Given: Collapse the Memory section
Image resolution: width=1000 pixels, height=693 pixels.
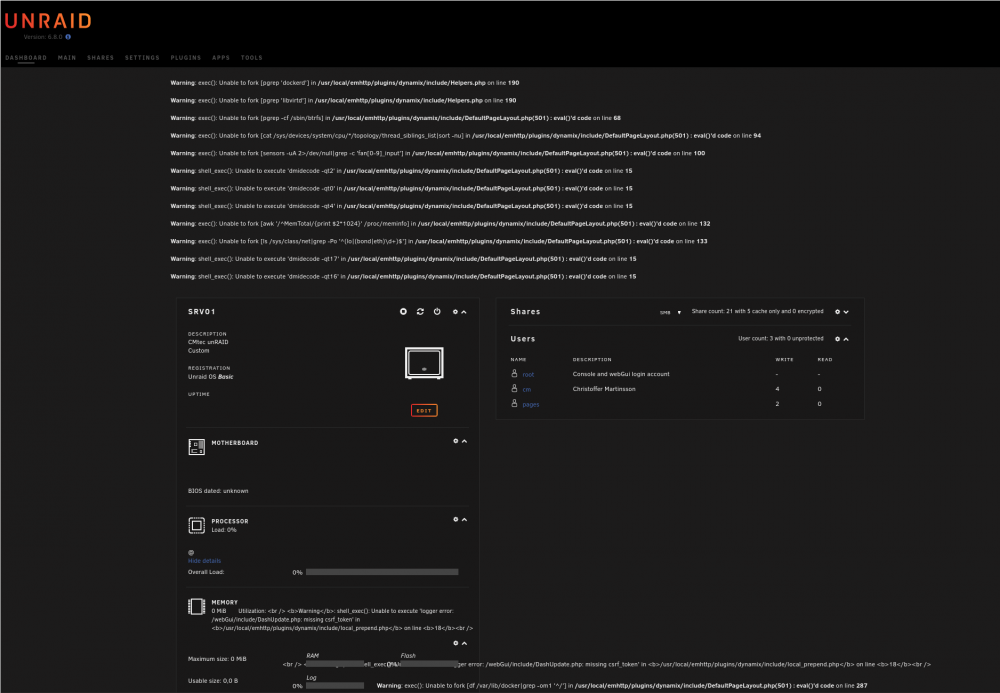Looking at the screenshot, I should point(464,643).
